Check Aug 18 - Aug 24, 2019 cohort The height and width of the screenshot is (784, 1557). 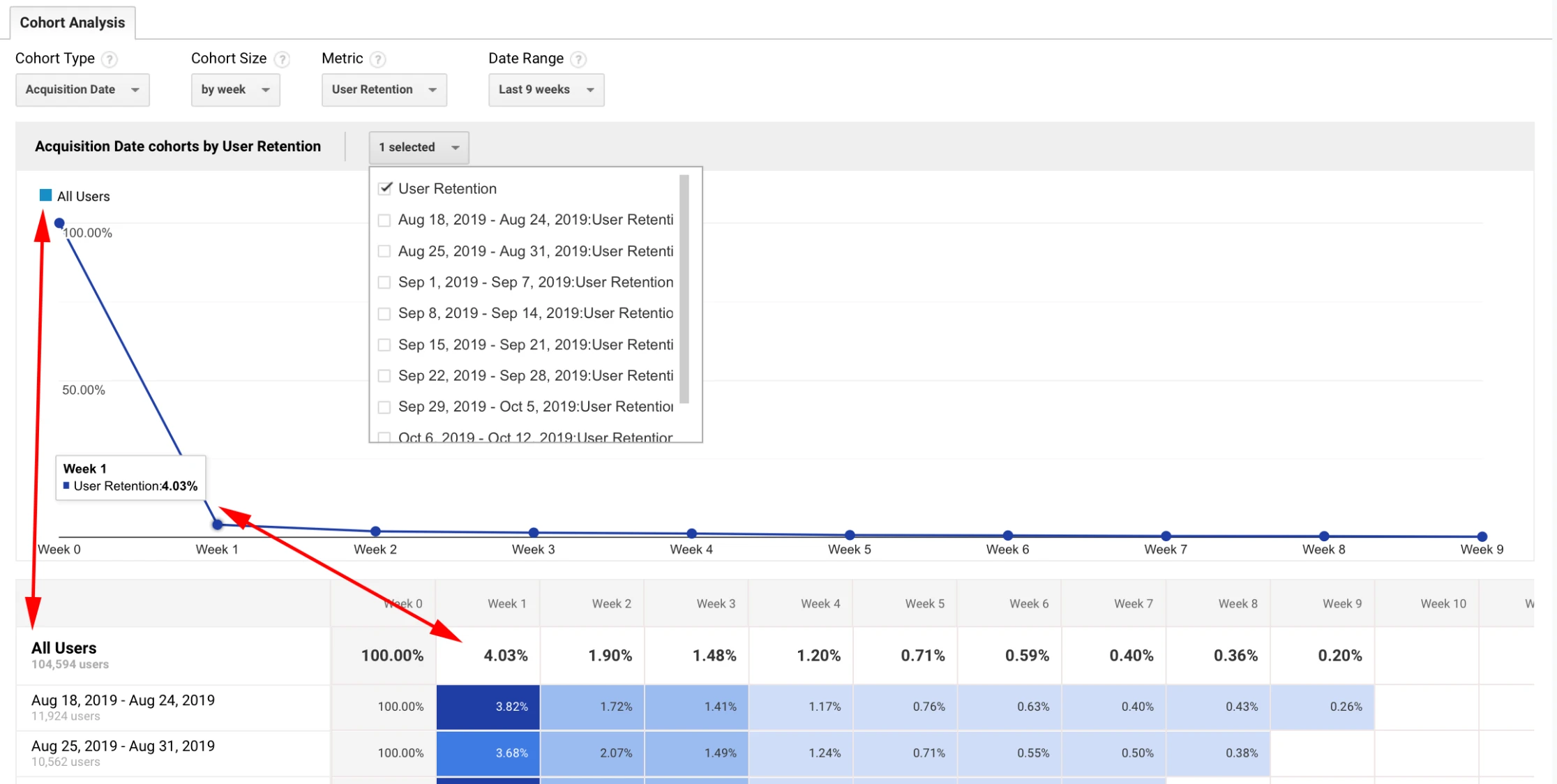(384, 220)
